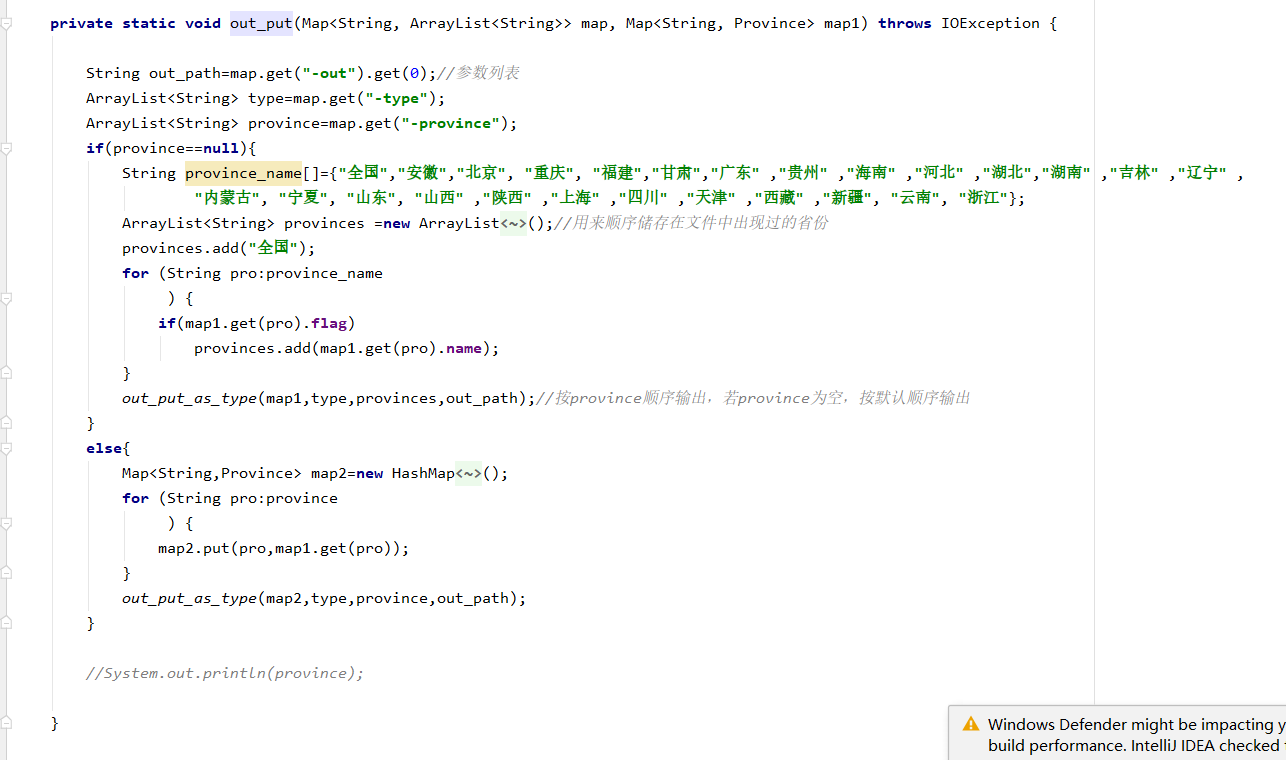Click the commented System.out.println(province) line
The width and height of the screenshot is (1286, 760).
[225, 673]
